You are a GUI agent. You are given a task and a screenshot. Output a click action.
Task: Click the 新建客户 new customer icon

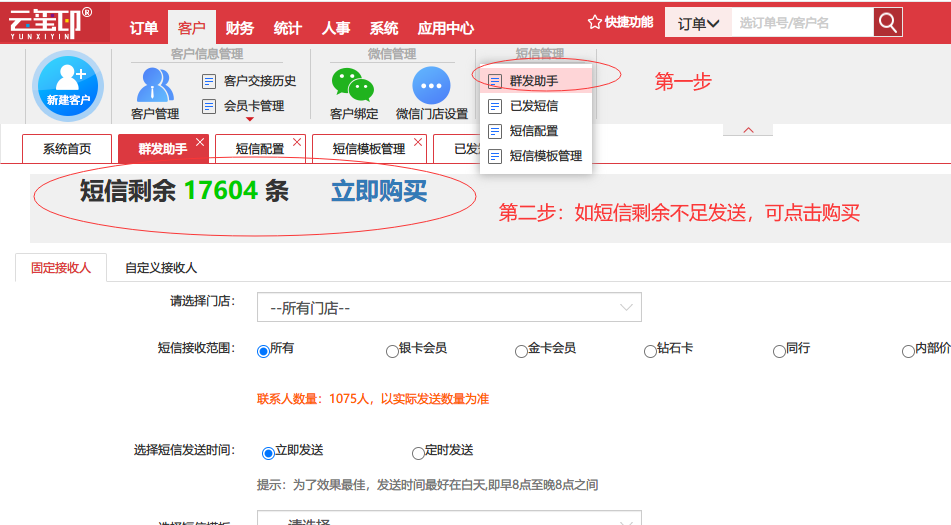[67, 84]
